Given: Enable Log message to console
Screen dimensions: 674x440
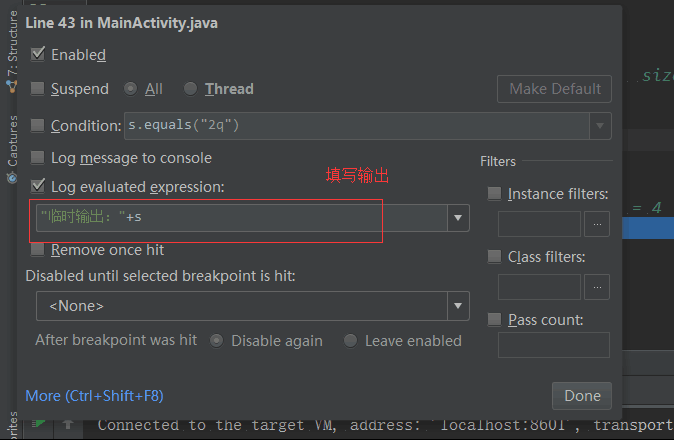Looking at the screenshot, I should tap(39, 158).
